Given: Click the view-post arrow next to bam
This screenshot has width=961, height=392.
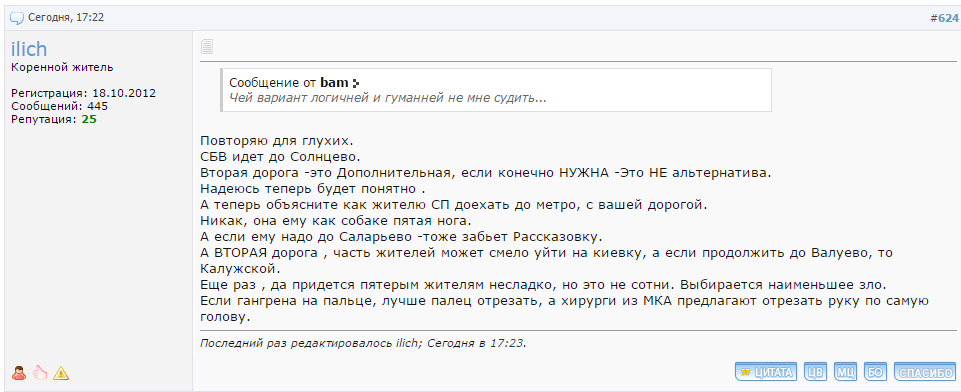Looking at the screenshot, I should 356,83.
